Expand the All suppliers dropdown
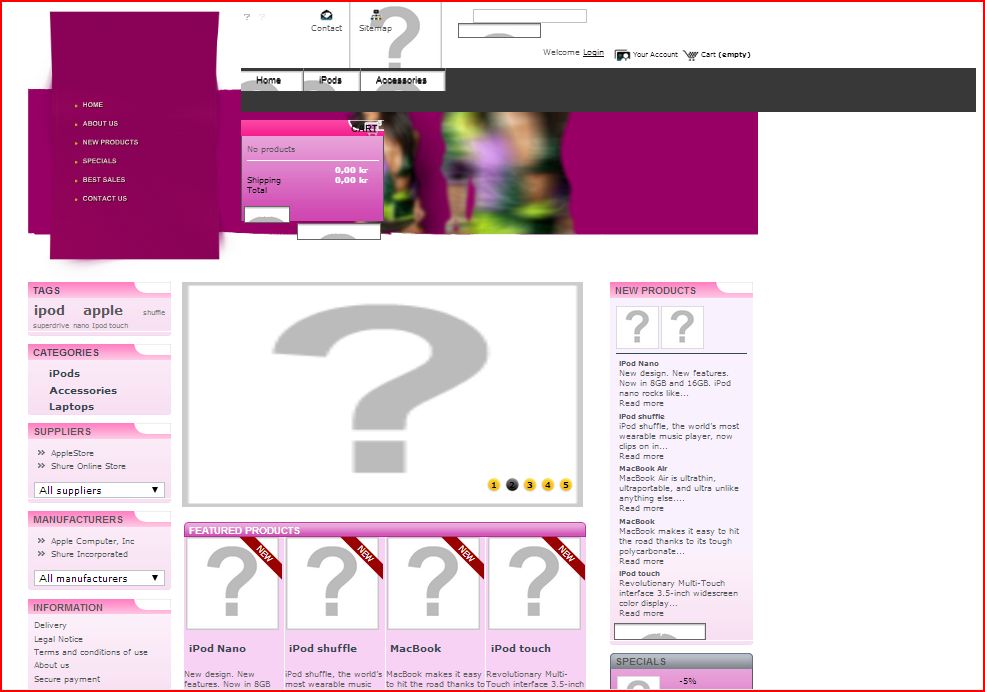Viewport: 985px width, 692px height. tap(99, 490)
